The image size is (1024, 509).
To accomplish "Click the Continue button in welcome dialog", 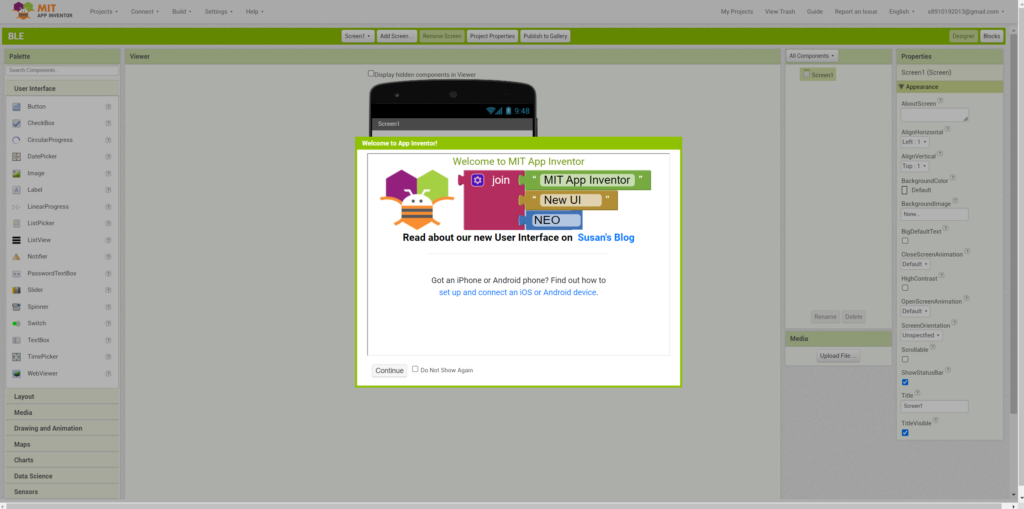I will tap(389, 370).
